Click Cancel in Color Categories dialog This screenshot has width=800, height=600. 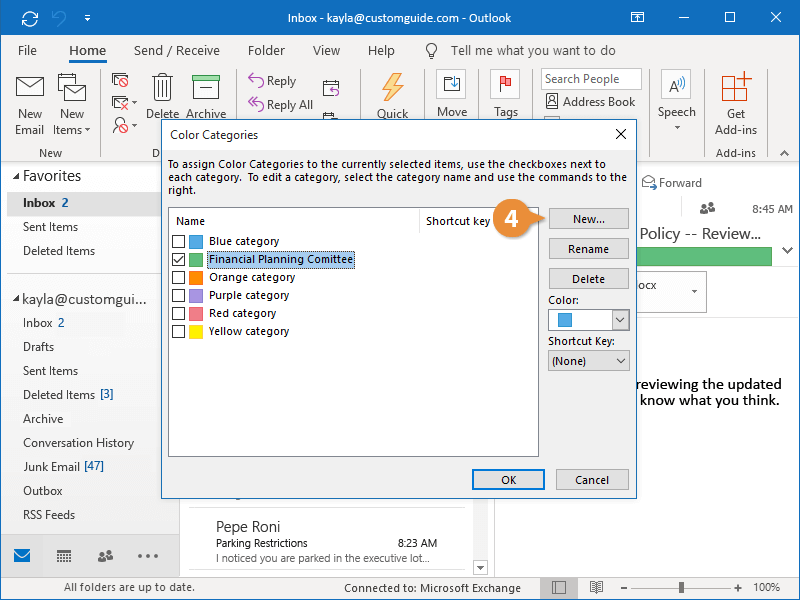(592, 480)
